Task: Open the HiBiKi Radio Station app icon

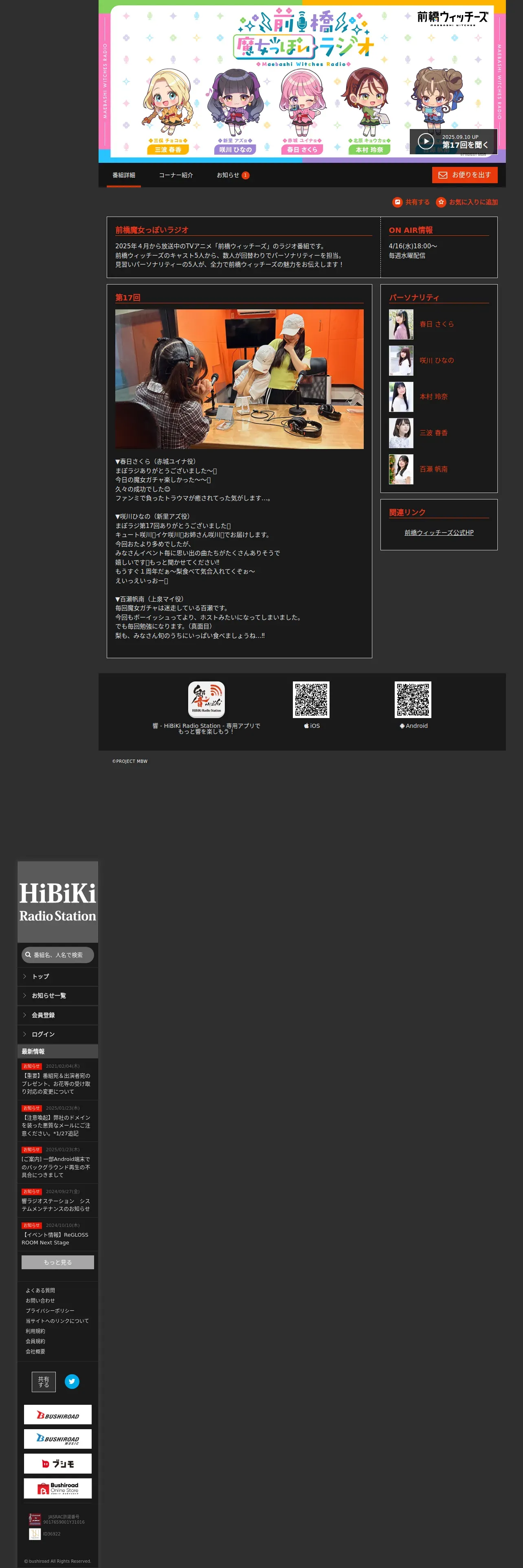Action: tap(207, 699)
